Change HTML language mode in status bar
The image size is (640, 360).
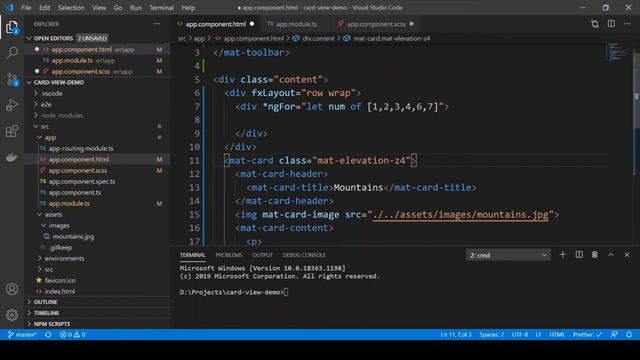557,335
